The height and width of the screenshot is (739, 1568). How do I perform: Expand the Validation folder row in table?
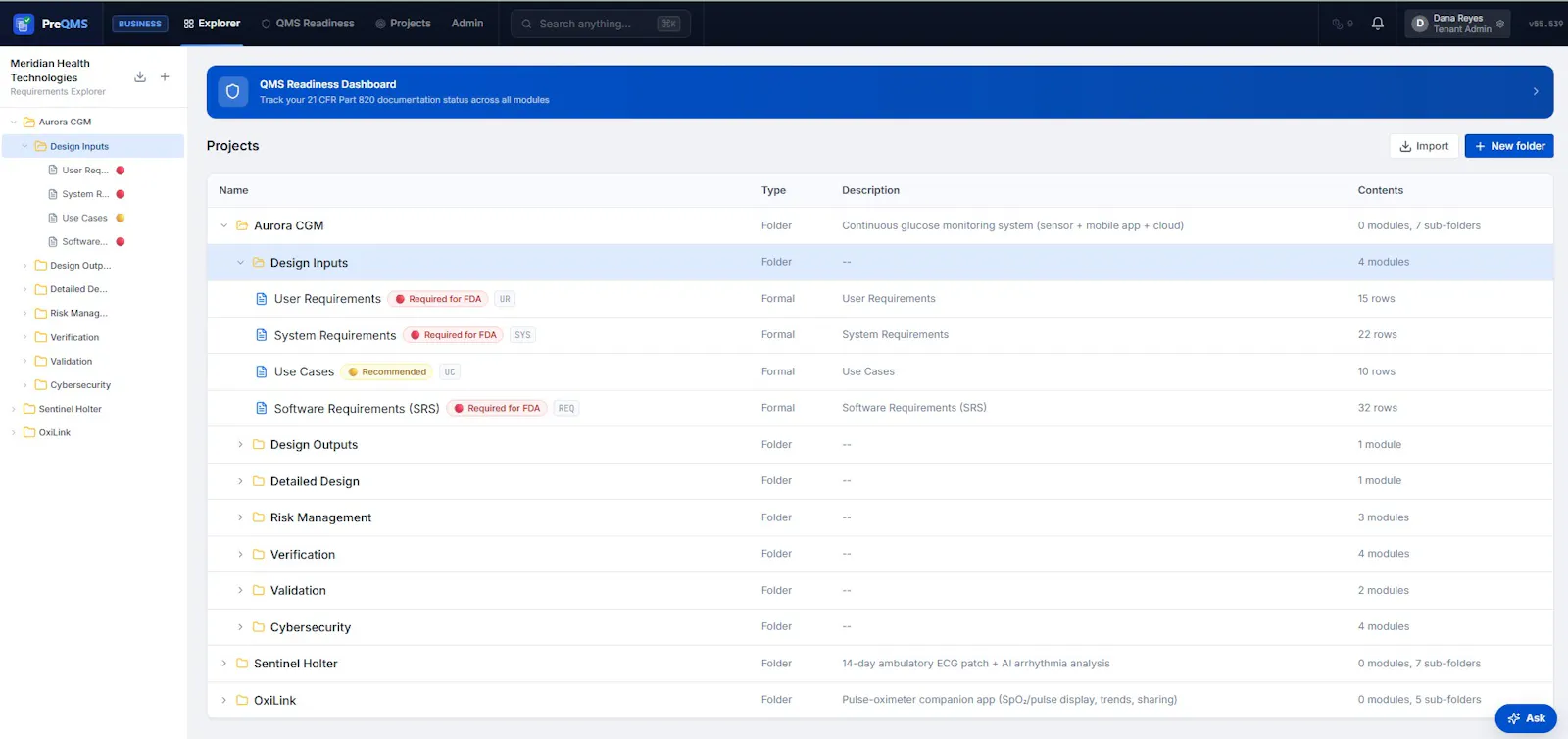[x=240, y=590]
